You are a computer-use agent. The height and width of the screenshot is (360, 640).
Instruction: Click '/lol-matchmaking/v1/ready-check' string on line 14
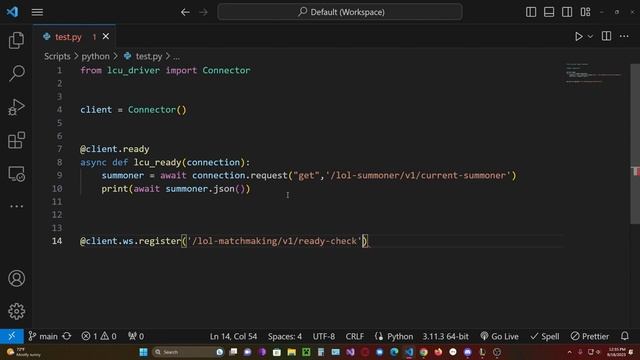tap(275, 241)
